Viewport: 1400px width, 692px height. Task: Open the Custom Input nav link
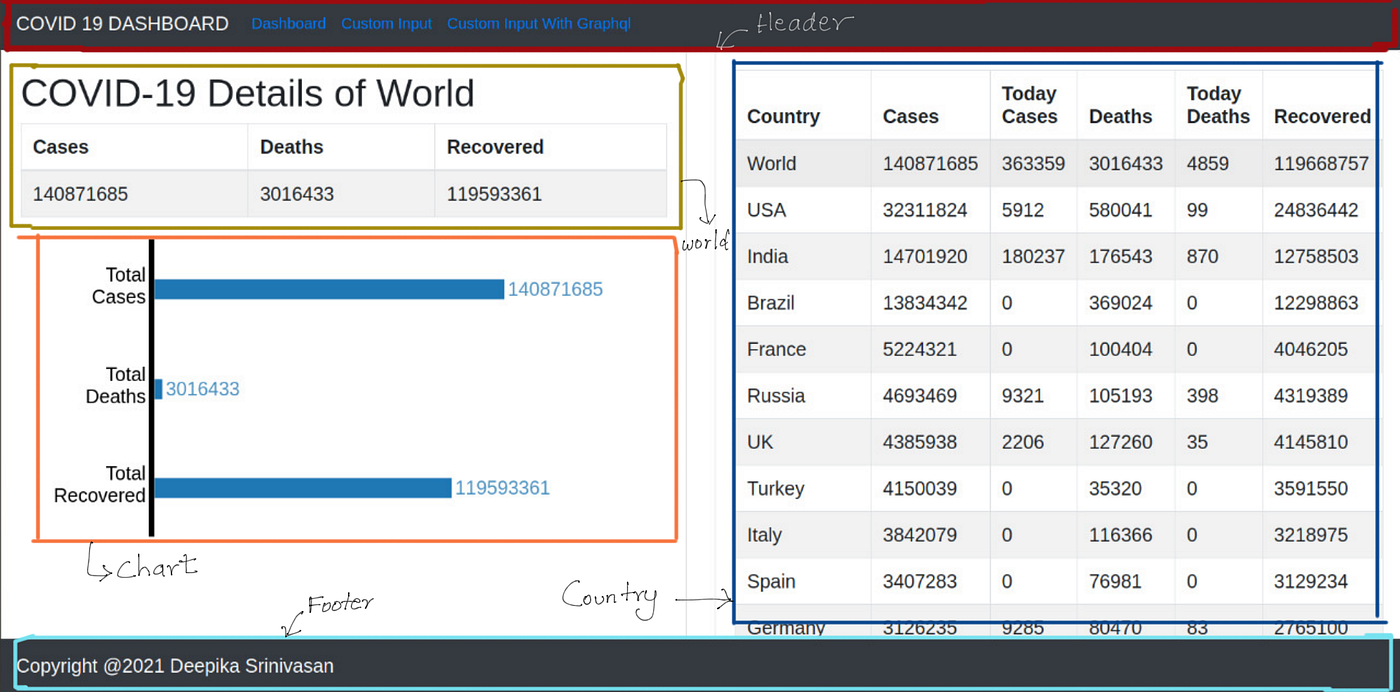(x=386, y=24)
